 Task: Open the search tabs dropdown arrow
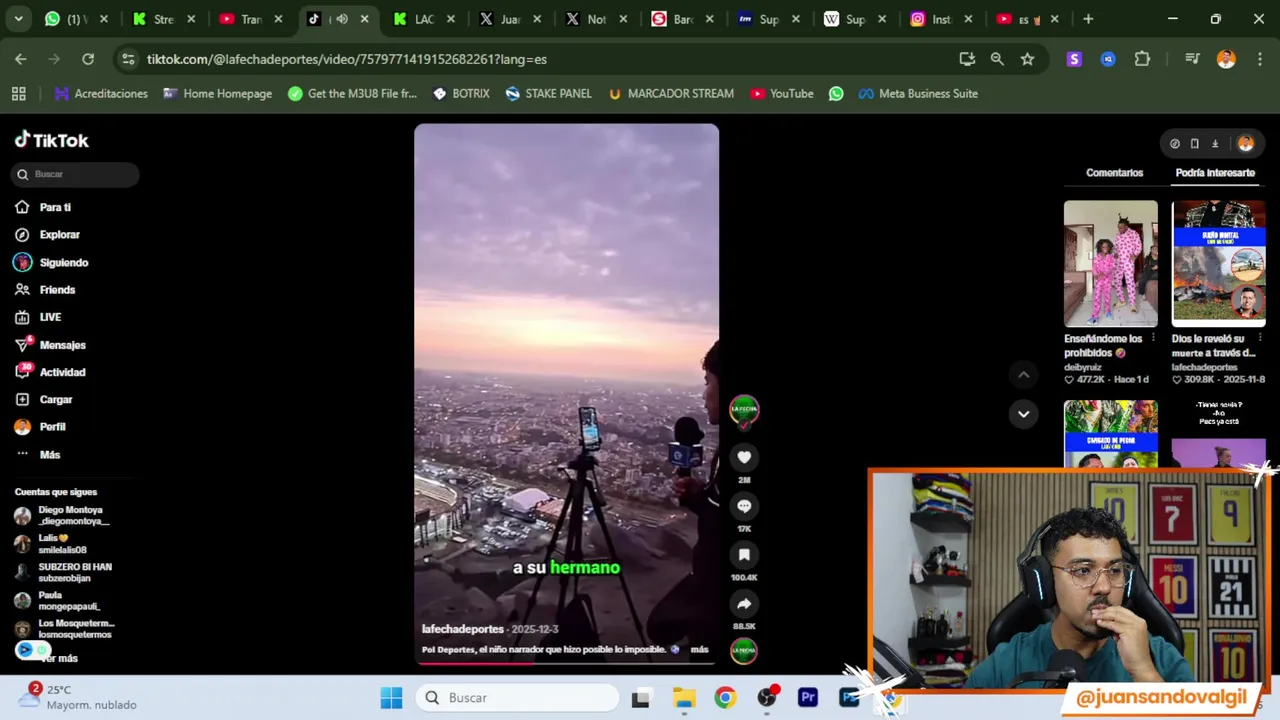tap(18, 19)
